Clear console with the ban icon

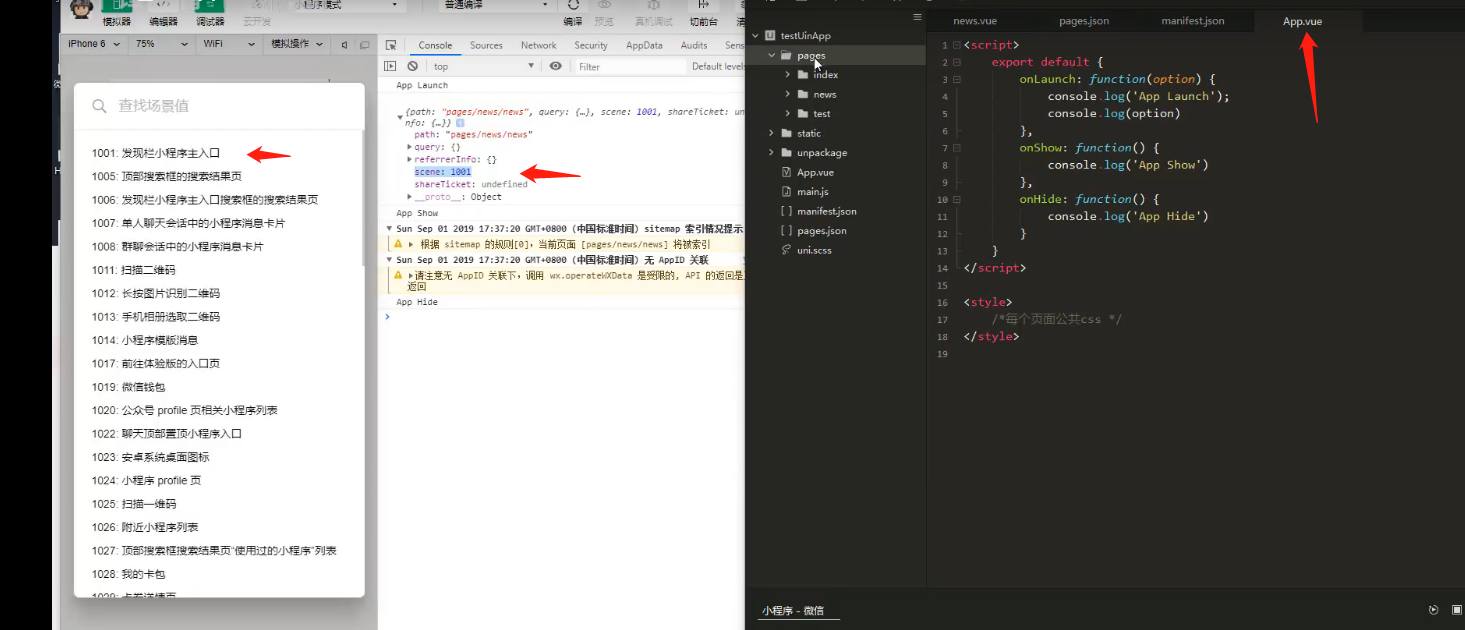click(x=412, y=66)
